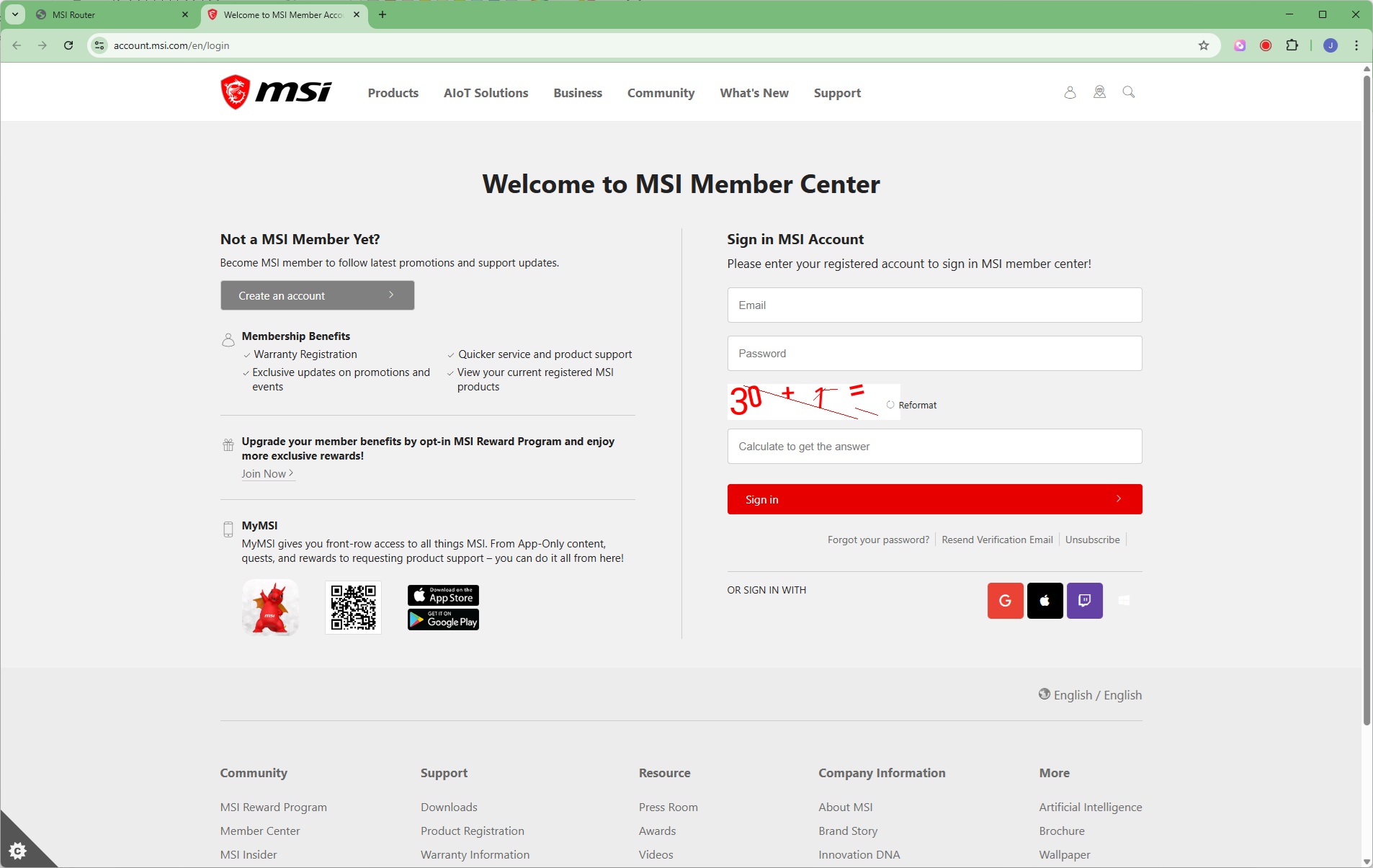Close the MSI Router tab
This screenshot has height=868, width=1373.
click(185, 14)
